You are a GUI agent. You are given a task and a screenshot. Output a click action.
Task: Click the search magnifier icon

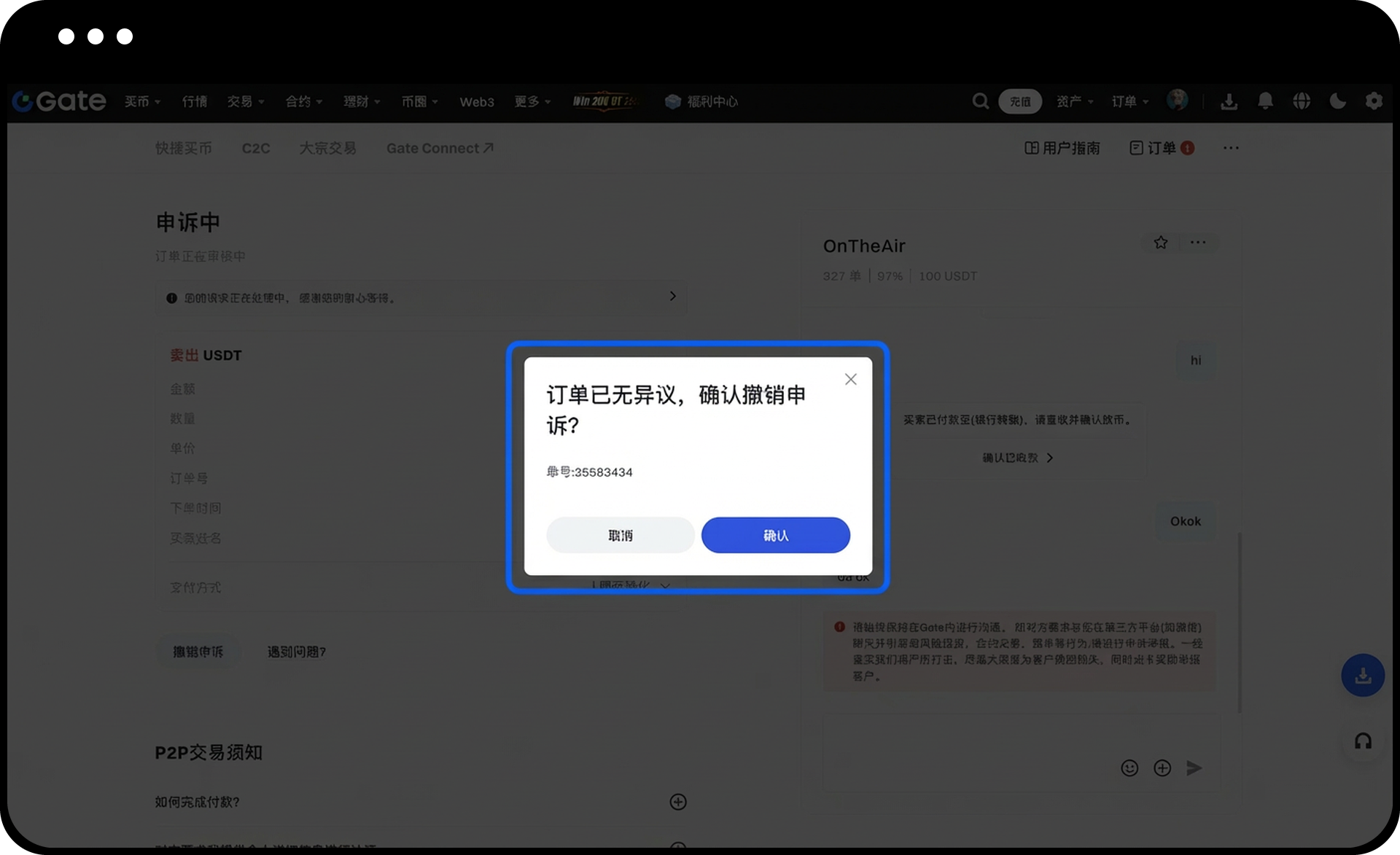[980, 101]
